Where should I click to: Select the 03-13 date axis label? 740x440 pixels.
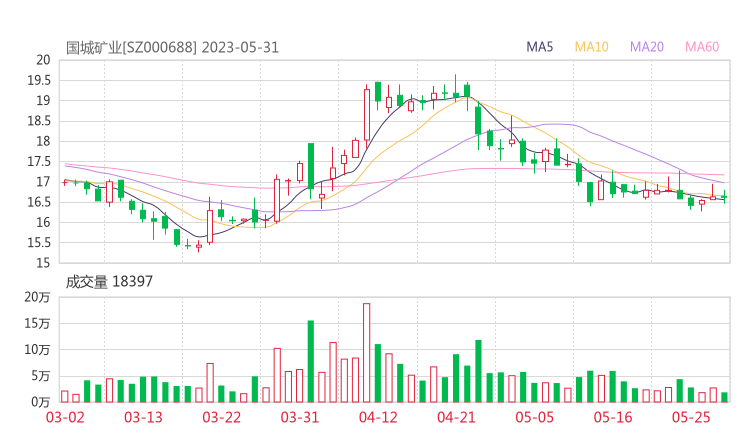pyautogui.click(x=143, y=417)
